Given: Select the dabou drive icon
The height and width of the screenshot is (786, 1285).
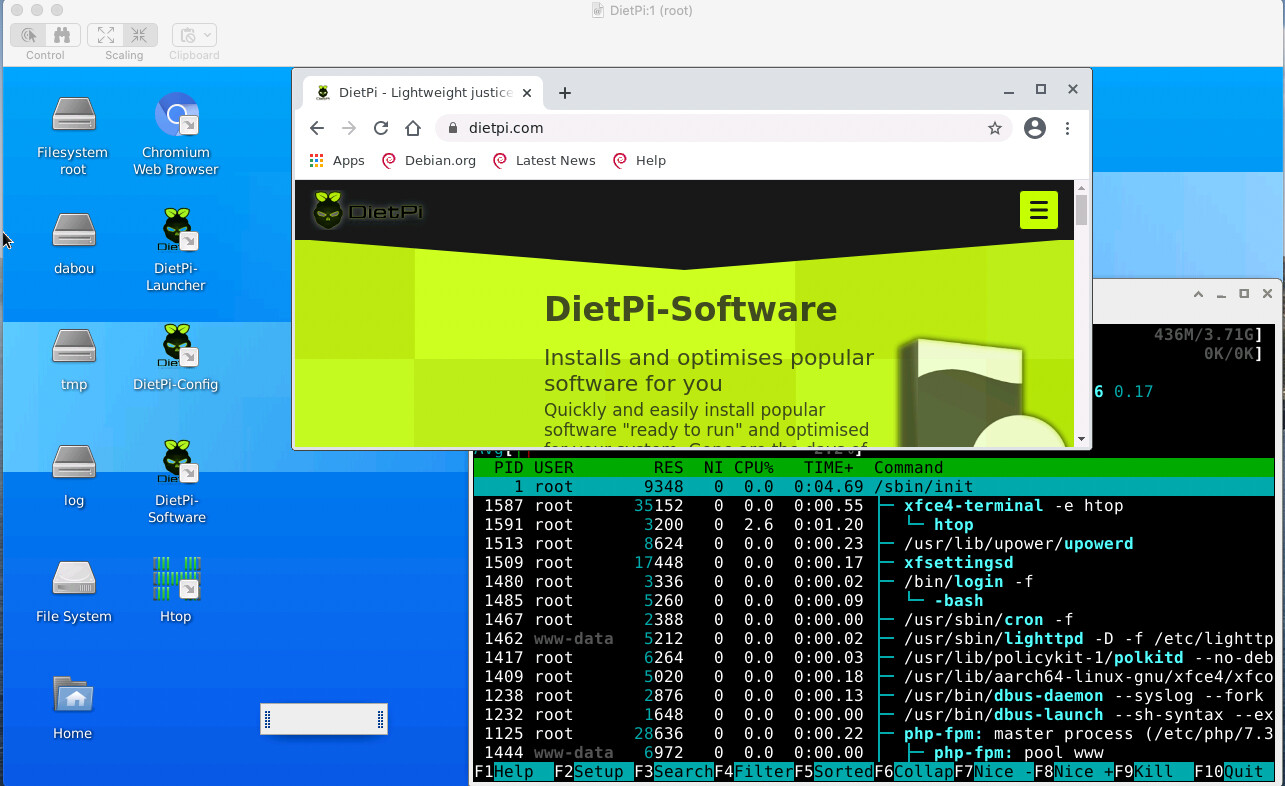Looking at the screenshot, I should (x=74, y=243).
